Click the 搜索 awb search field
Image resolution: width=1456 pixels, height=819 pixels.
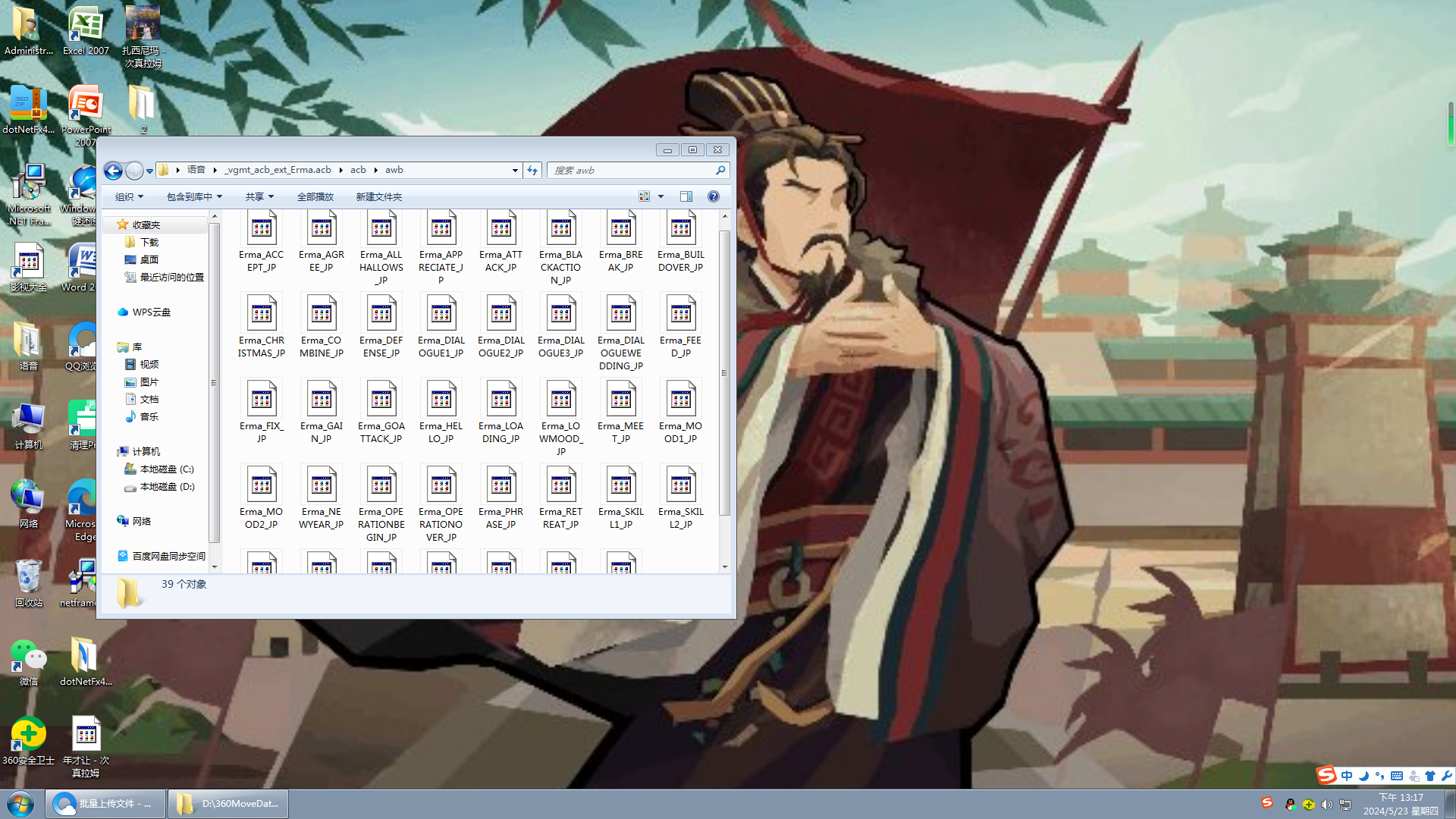pyautogui.click(x=638, y=171)
